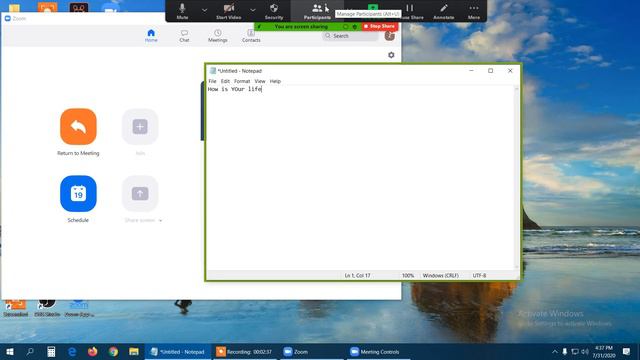Viewport: 640px width, 360px height.
Task: Open Schedule calendar button
Action: (x=78, y=193)
